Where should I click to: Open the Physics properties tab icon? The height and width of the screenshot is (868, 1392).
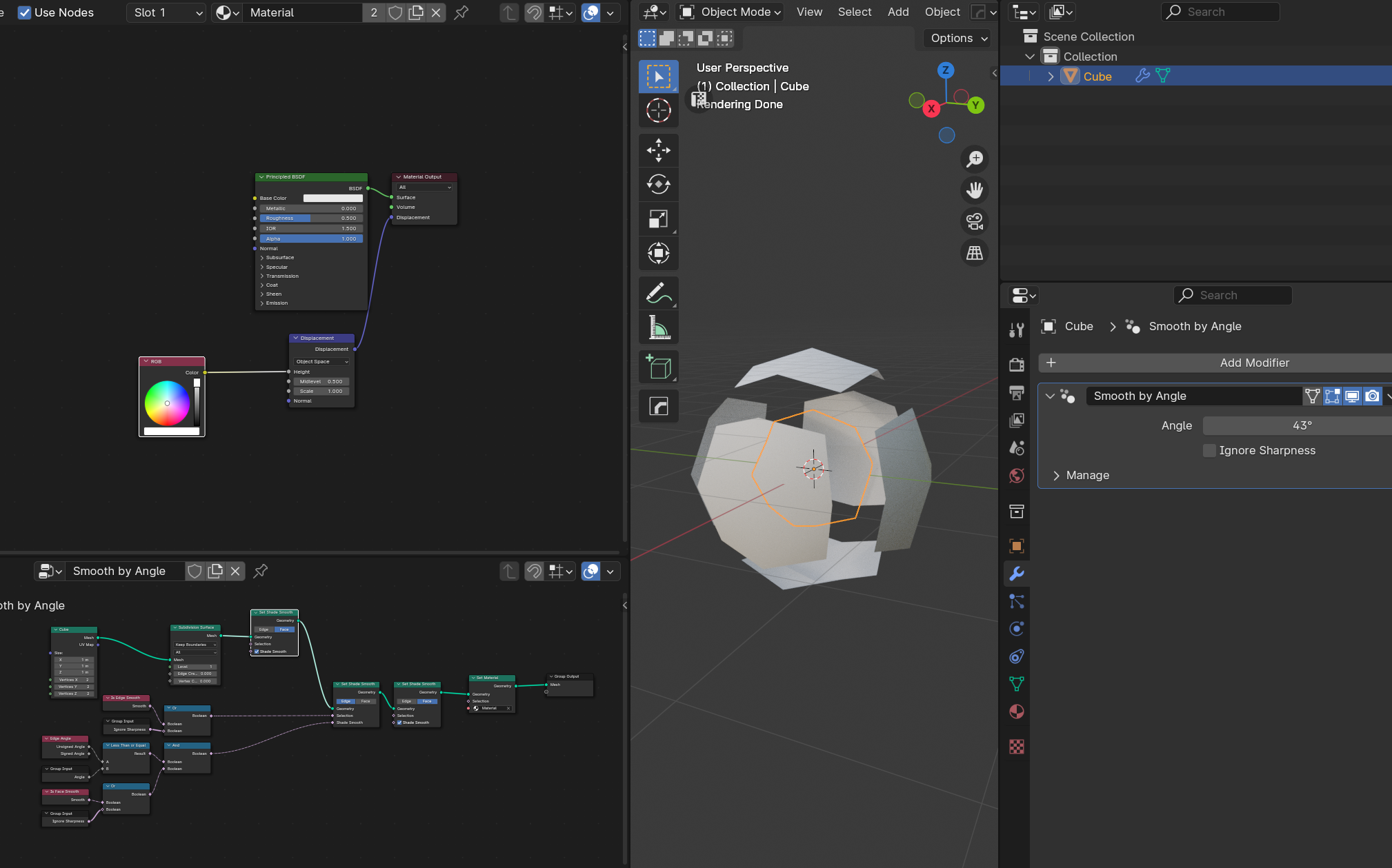click(1017, 629)
